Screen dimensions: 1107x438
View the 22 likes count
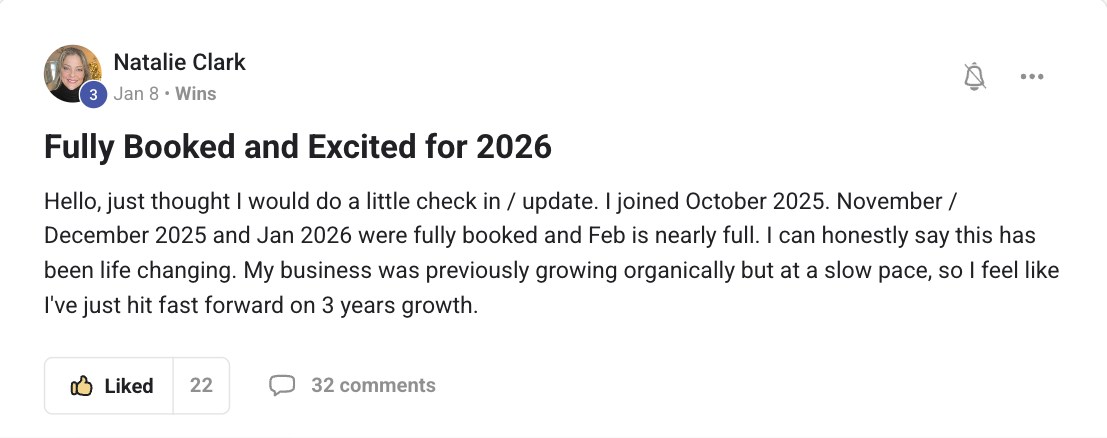(x=201, y=385)
